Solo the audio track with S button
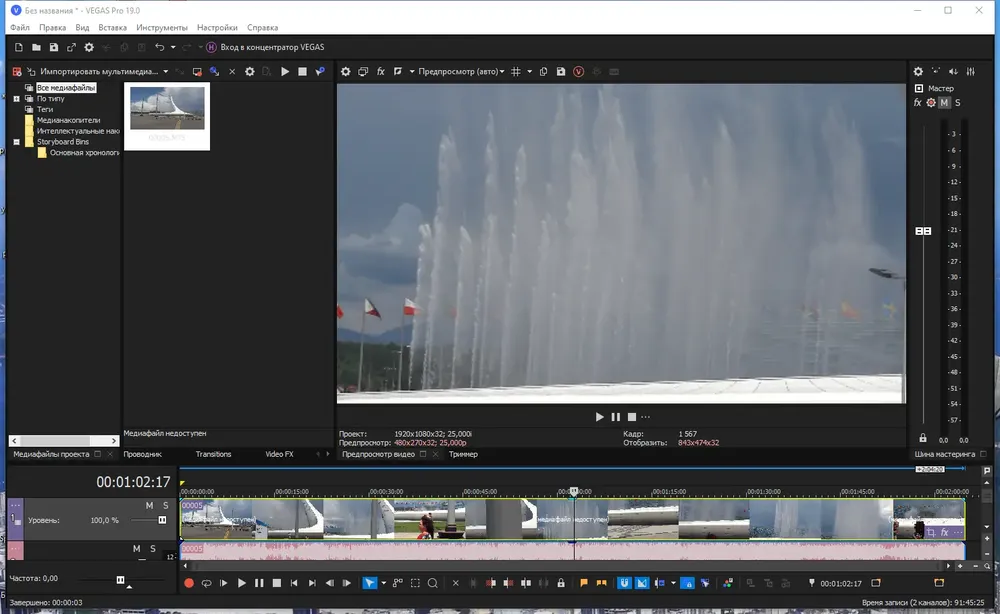Image resolution: width=1000 pixels, height=614 pixels. click(x=152, y=548)
